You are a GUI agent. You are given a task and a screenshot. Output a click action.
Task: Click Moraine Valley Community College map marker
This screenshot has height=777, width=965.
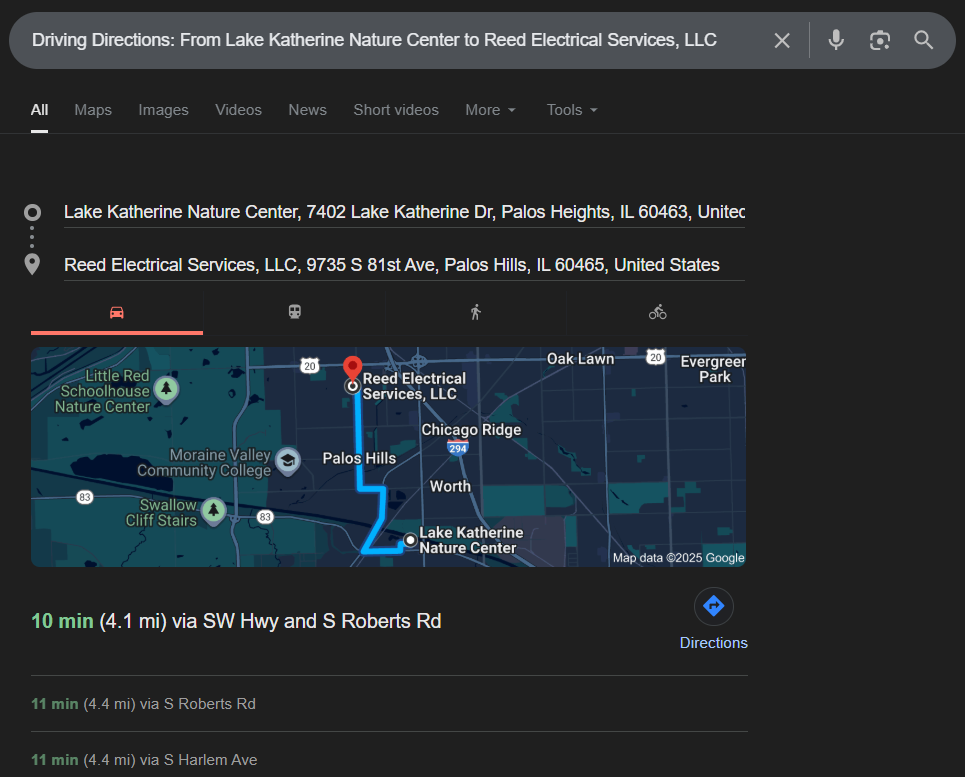pos(288,460)
